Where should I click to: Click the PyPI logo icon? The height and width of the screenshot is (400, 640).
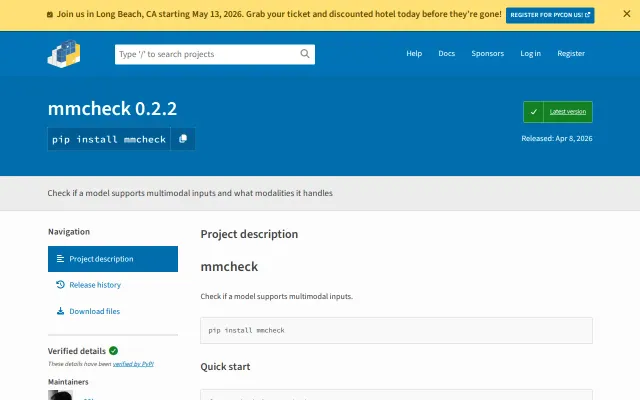64,53
